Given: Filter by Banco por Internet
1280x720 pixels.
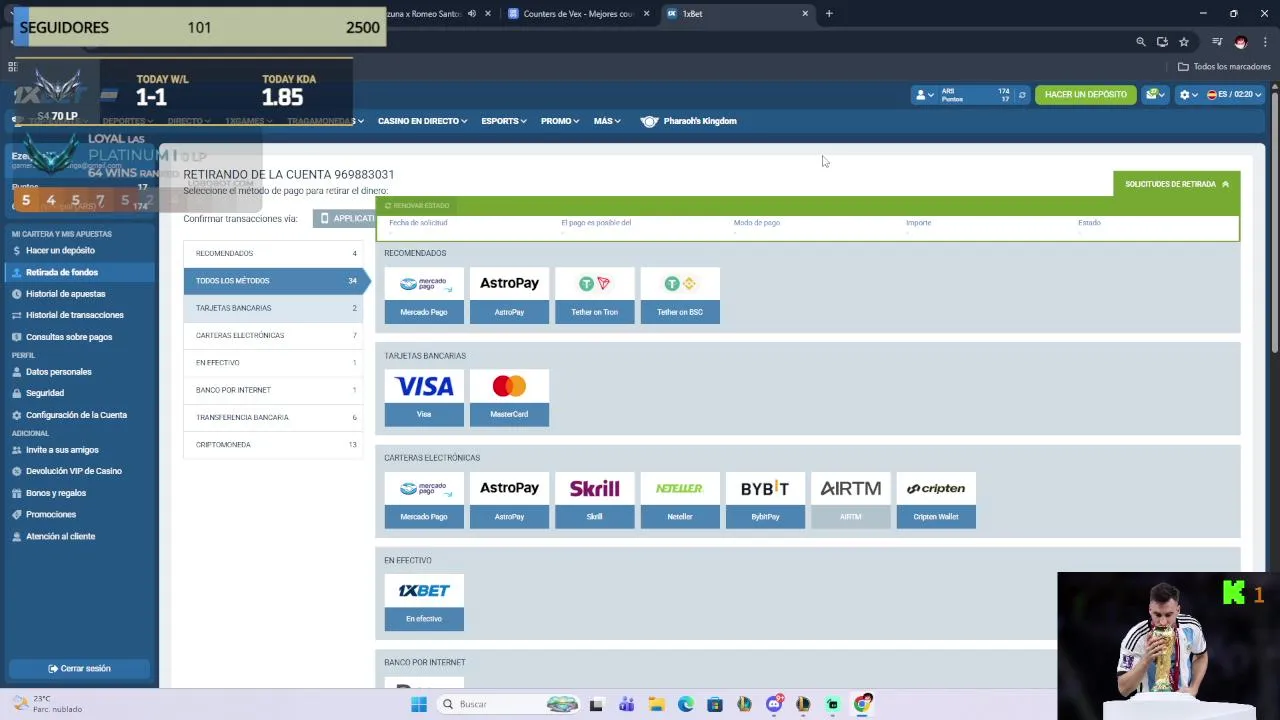Looking at the screenshot, I should 275,390.
